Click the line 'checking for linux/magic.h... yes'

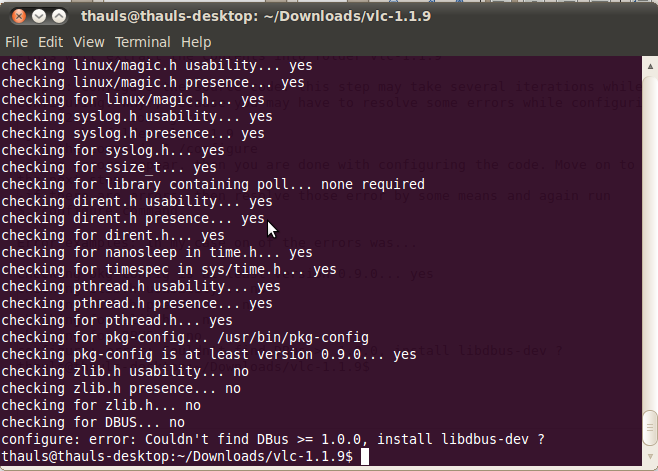pyautogui.click(x=133, y=99)
